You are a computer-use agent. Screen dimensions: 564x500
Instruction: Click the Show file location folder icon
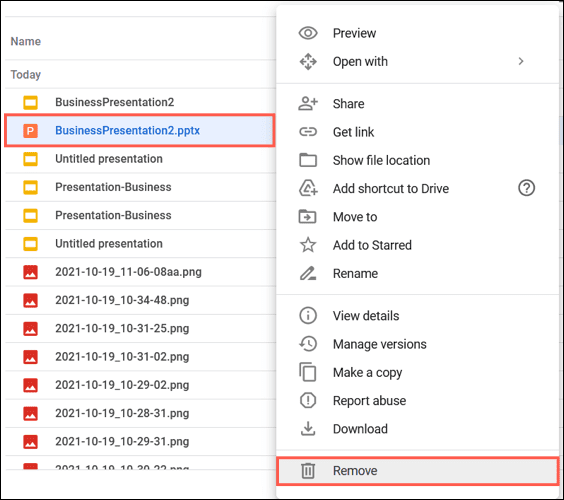(308, 160)
